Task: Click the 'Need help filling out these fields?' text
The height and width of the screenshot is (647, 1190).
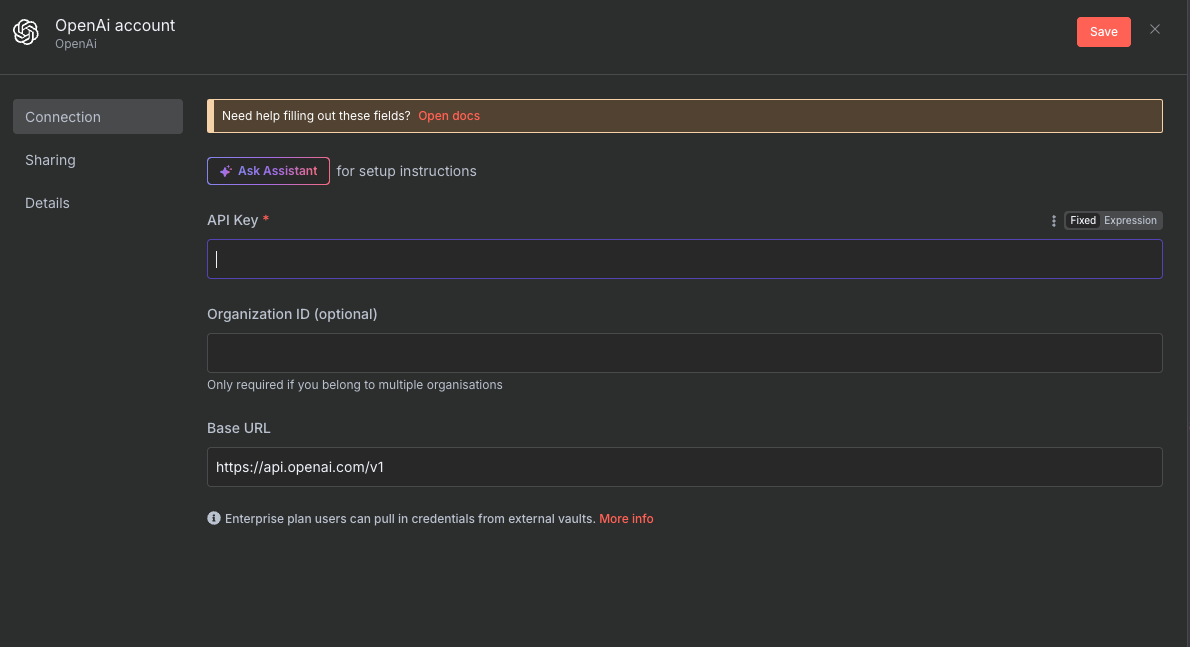Action: click(x=316, y=116)
